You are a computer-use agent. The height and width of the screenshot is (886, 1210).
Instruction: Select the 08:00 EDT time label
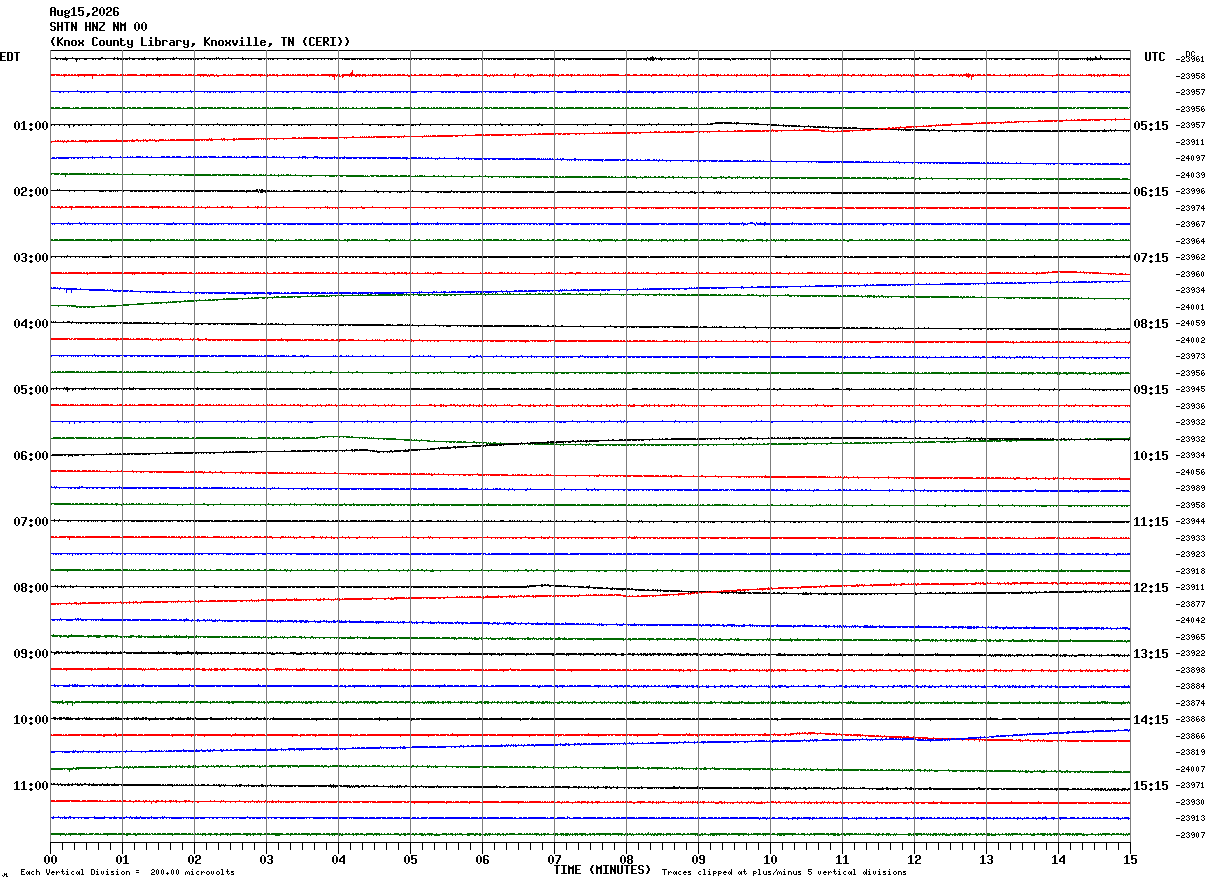pos(31,588)
